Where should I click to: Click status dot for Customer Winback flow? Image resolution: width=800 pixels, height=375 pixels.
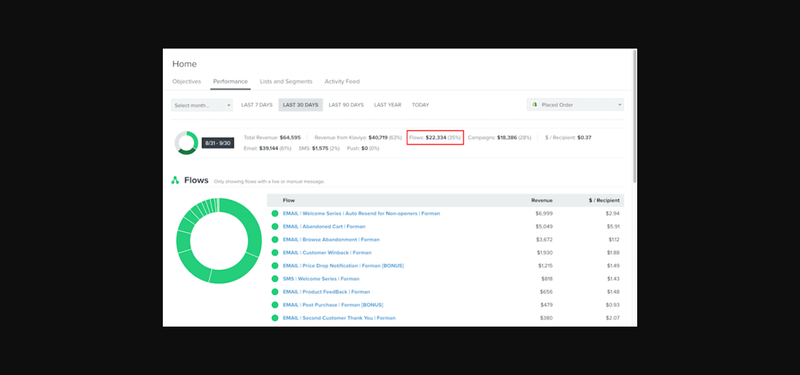pyautogui.click(x=275, y=253)
